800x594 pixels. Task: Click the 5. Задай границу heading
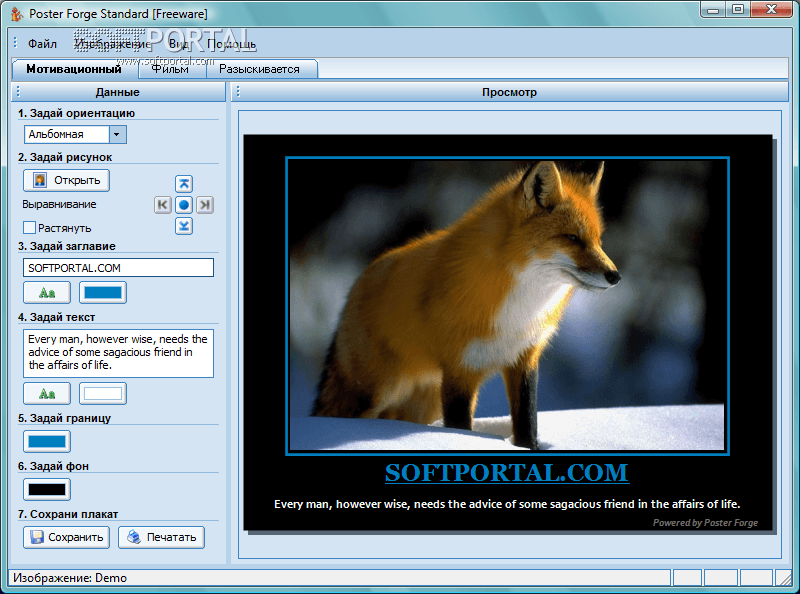pyautogui.click(x=64, y=418)
